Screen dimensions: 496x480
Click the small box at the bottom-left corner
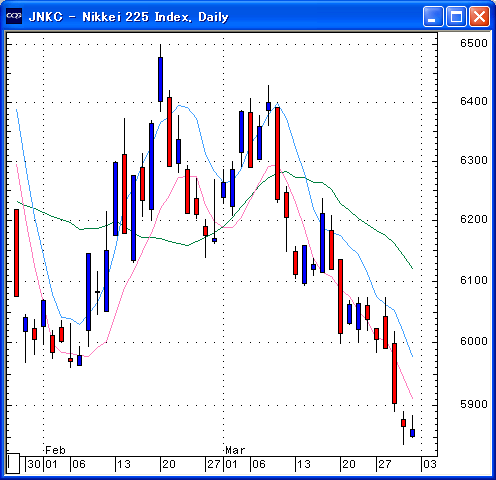click(13, 463)
